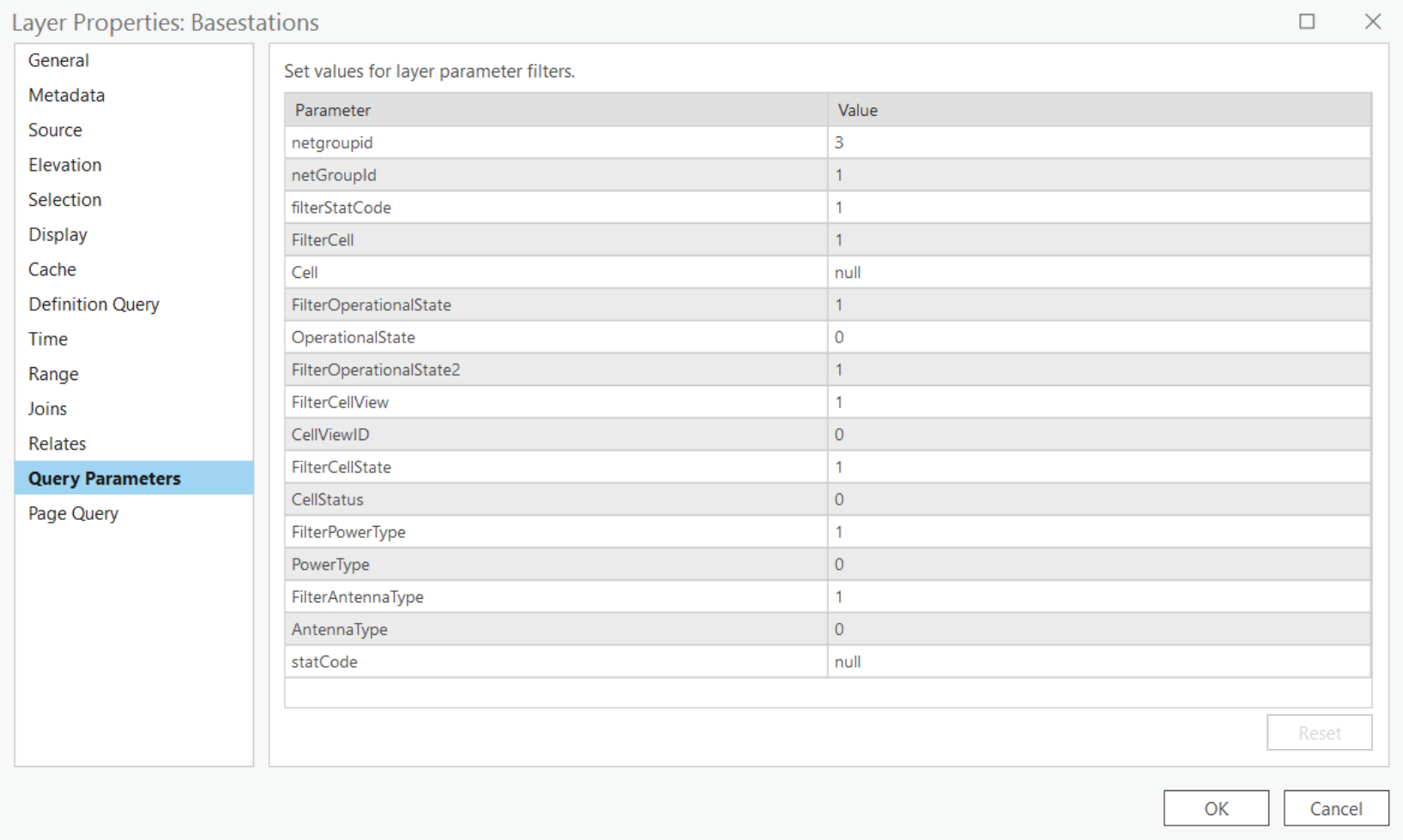Open the General properties tab

pyautogui.click(x=58, y=60)
